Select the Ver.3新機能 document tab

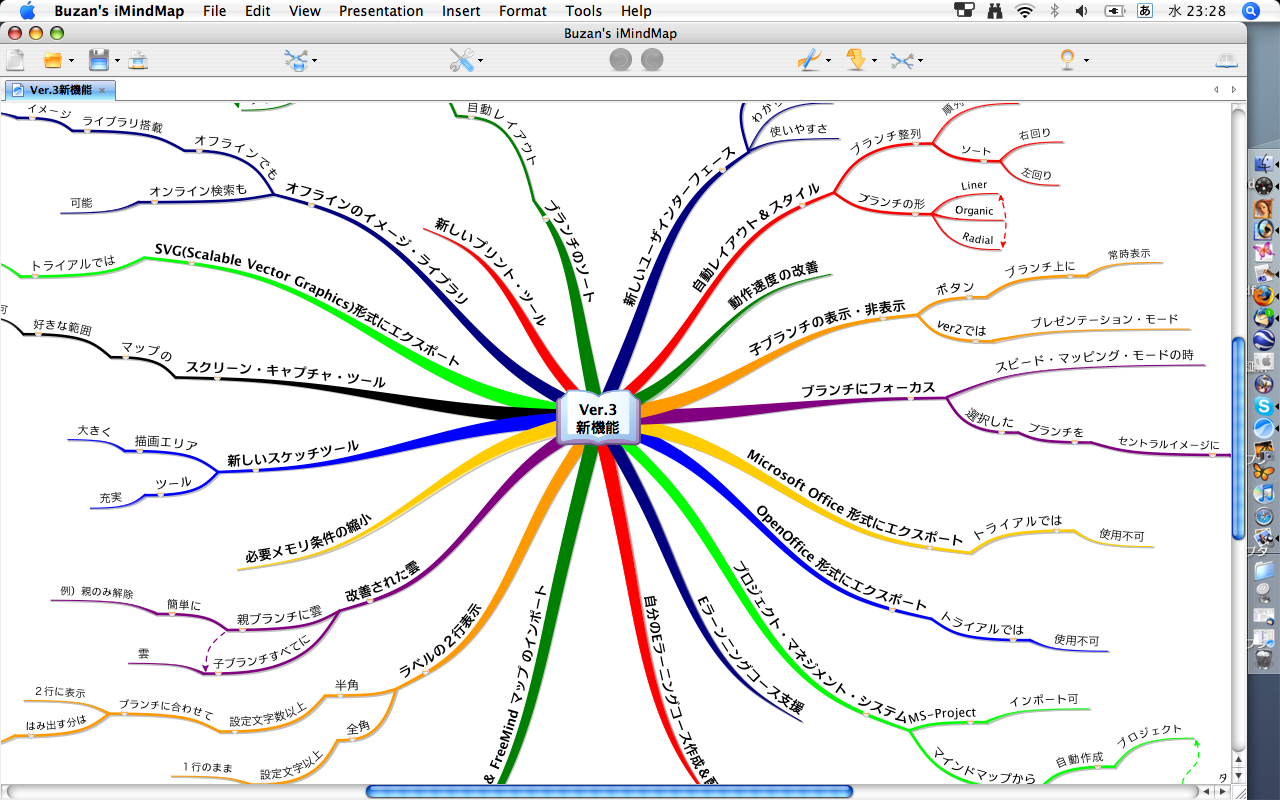pyautogui.click(x=60, y=90)
